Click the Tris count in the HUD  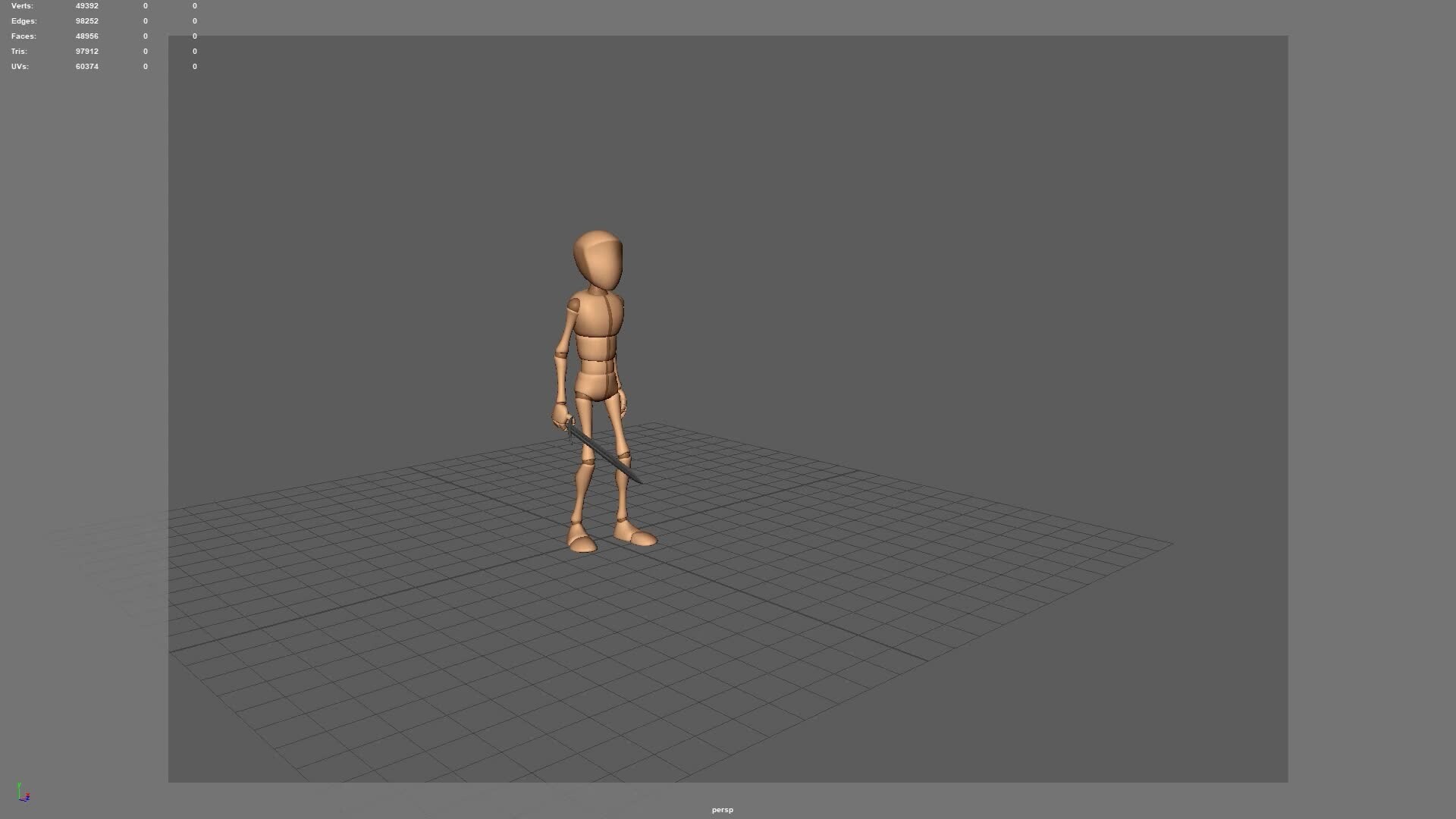point(86,51)
